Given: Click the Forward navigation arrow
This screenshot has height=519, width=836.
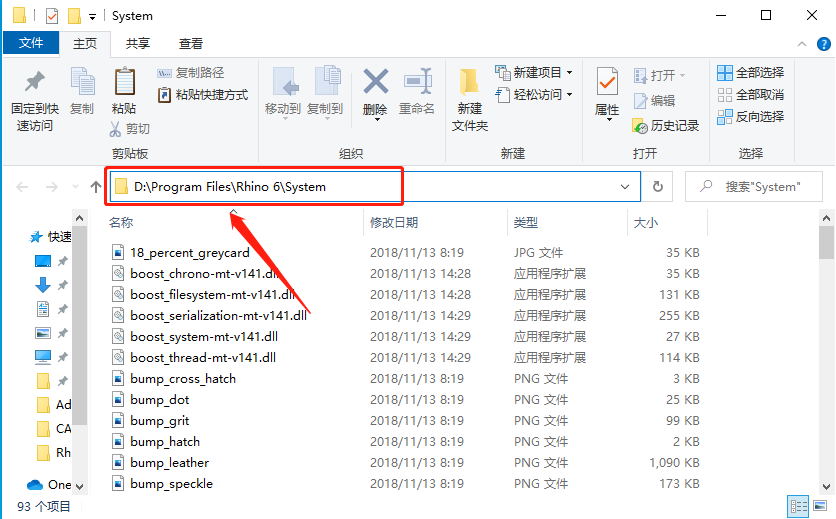Looking at the screenshot, I should 52,187.
